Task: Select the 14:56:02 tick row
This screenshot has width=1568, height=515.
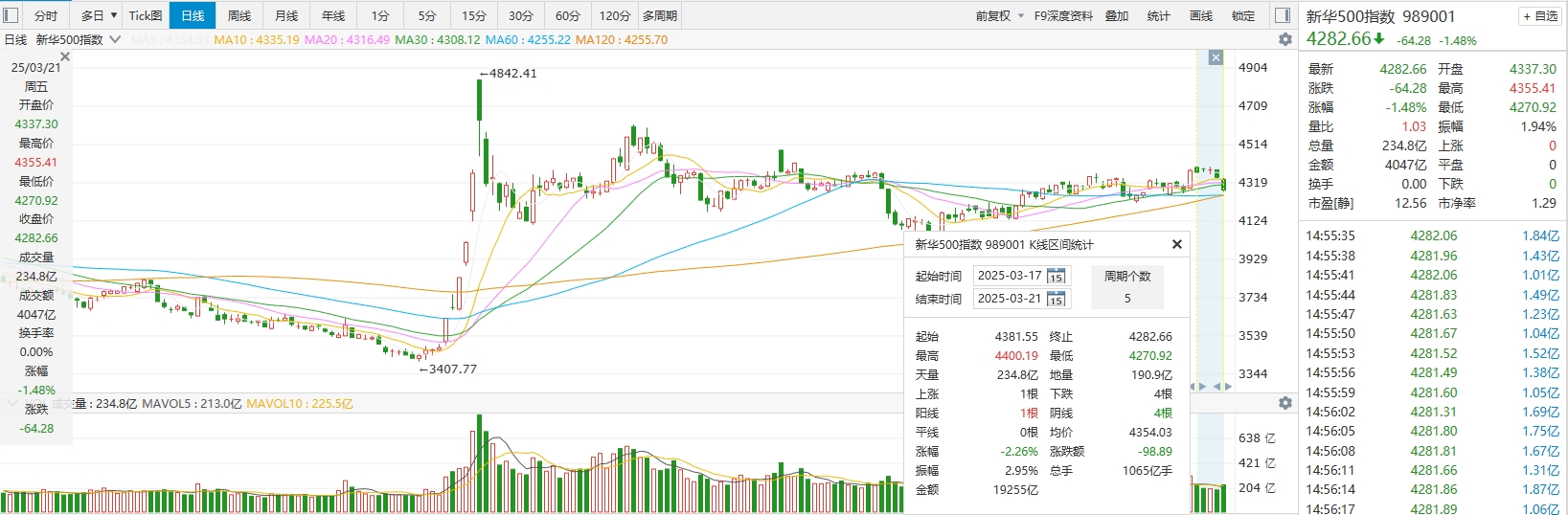Action: tap(1433, 412)
